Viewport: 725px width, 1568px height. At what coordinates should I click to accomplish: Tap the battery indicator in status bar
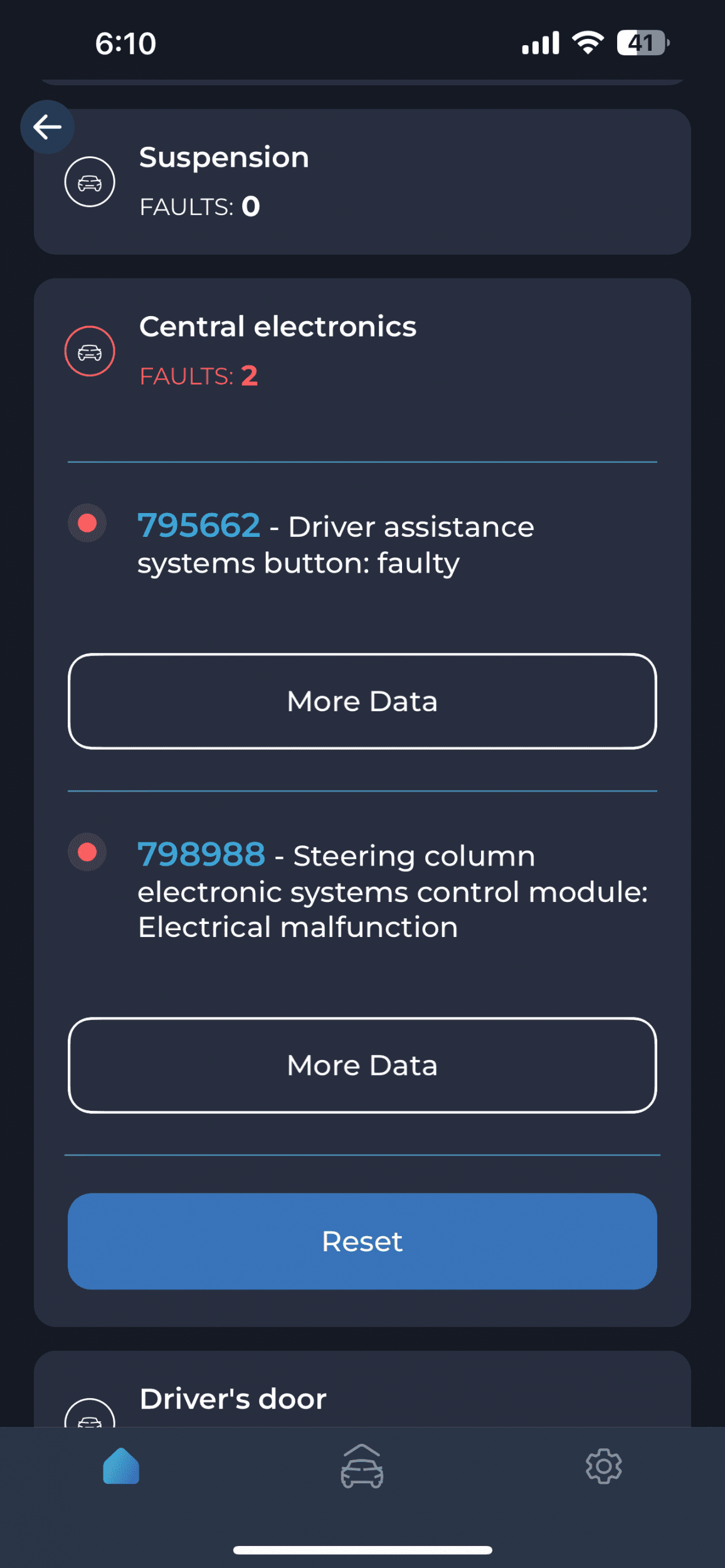(642, 43)
